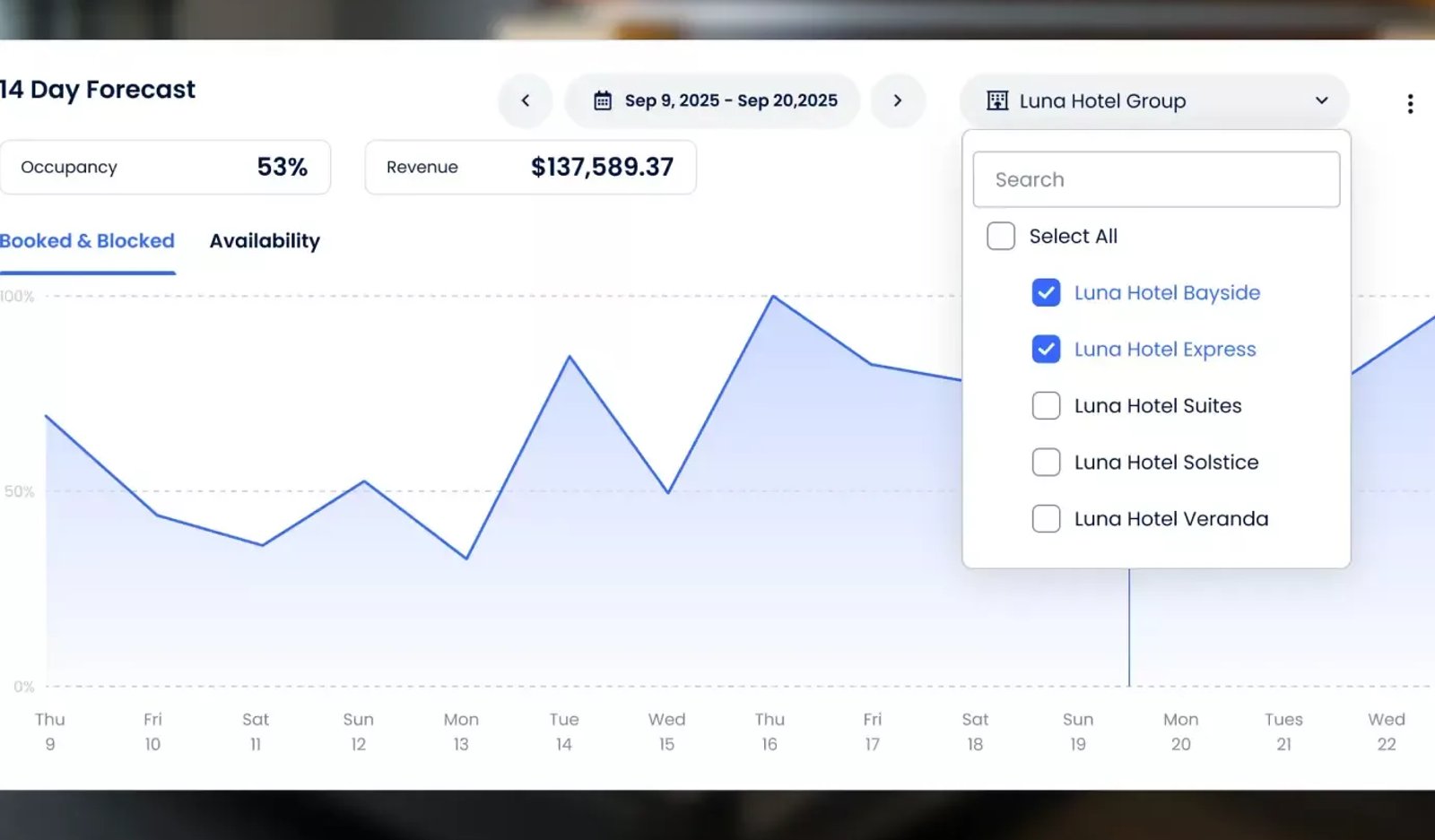Screen dimensions: 1435x840
Task: Select the Luna Hotel Veranda checkbox
Action: click(x=1046, y=518)
